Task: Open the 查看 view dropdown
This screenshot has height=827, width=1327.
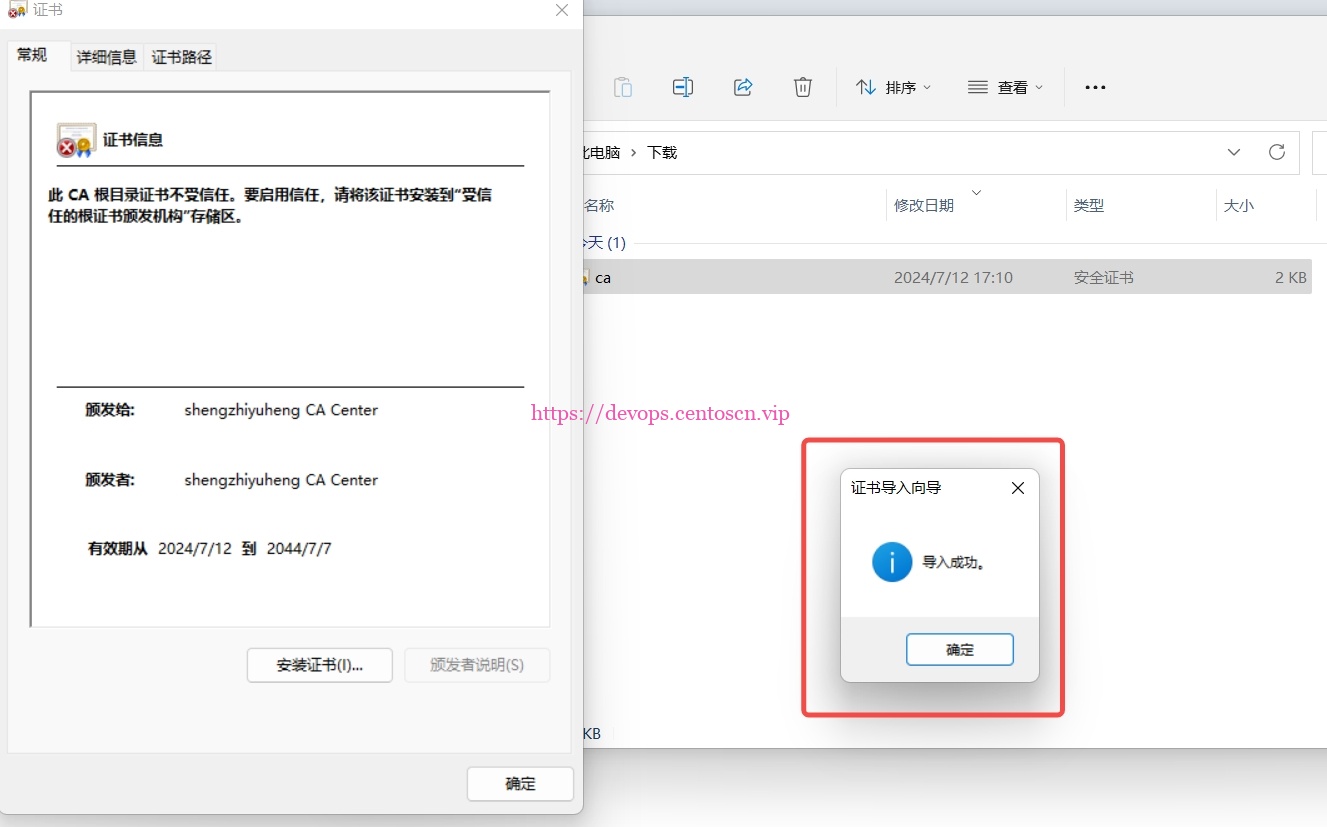Action: [x=1006, y=87]
